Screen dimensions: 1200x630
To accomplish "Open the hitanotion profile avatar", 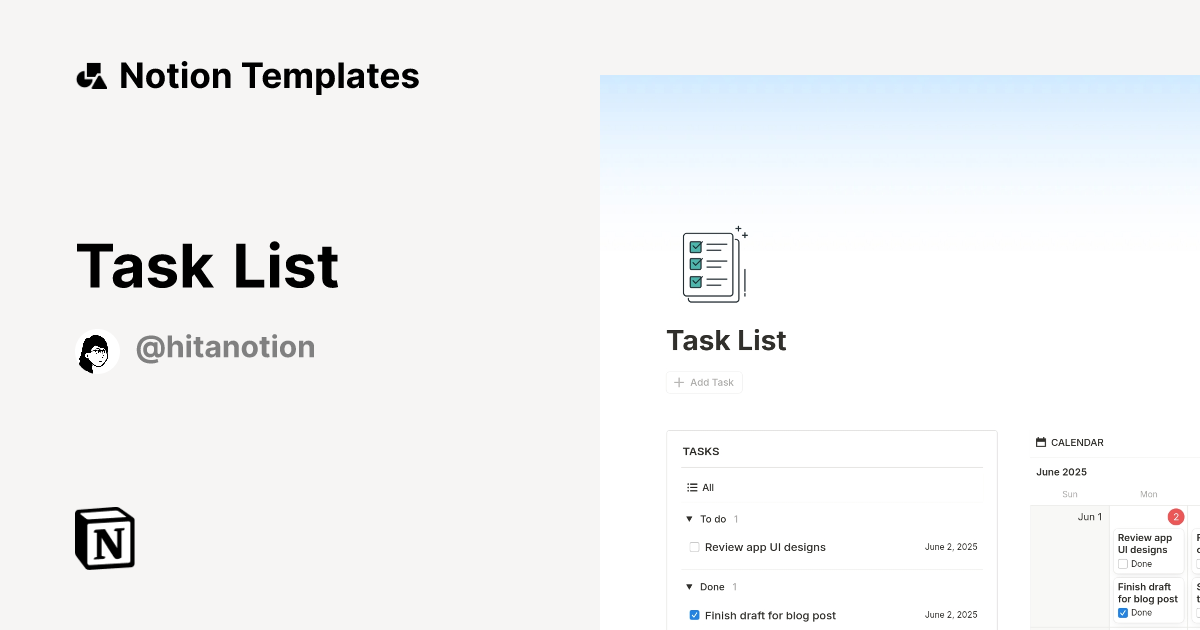I will tap(98, 351).
